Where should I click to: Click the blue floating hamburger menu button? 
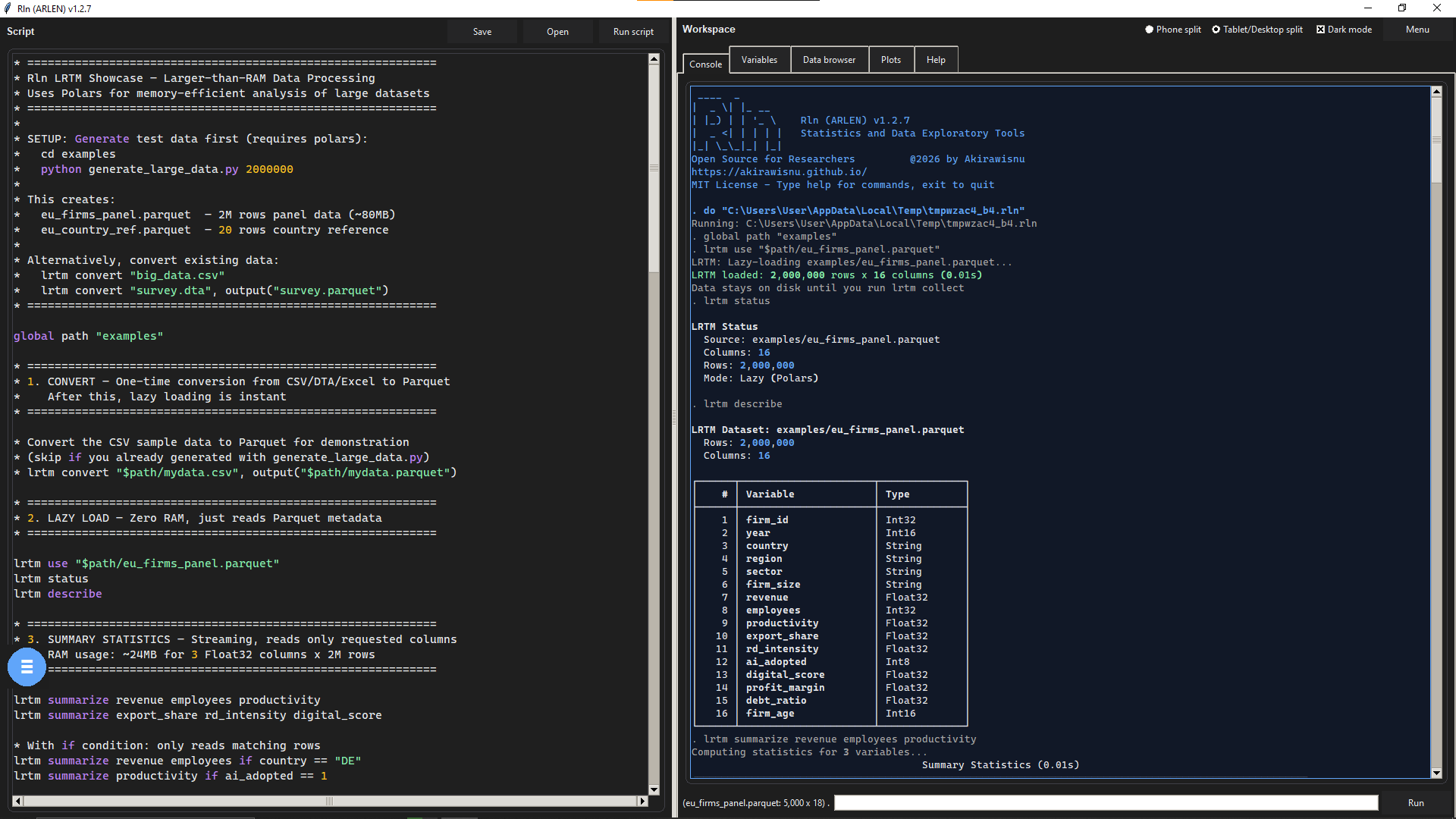tap(27, 667)
